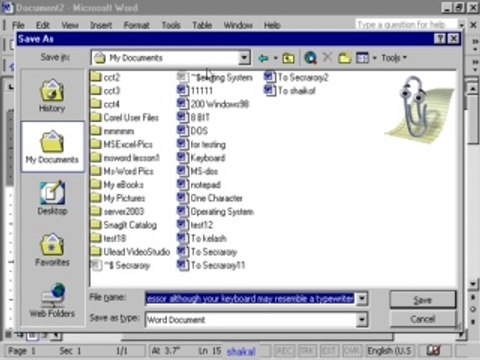This screenshot has height=360, width=480.
Task: Select the server2003 folder
Action: click(x=118, y=211)
